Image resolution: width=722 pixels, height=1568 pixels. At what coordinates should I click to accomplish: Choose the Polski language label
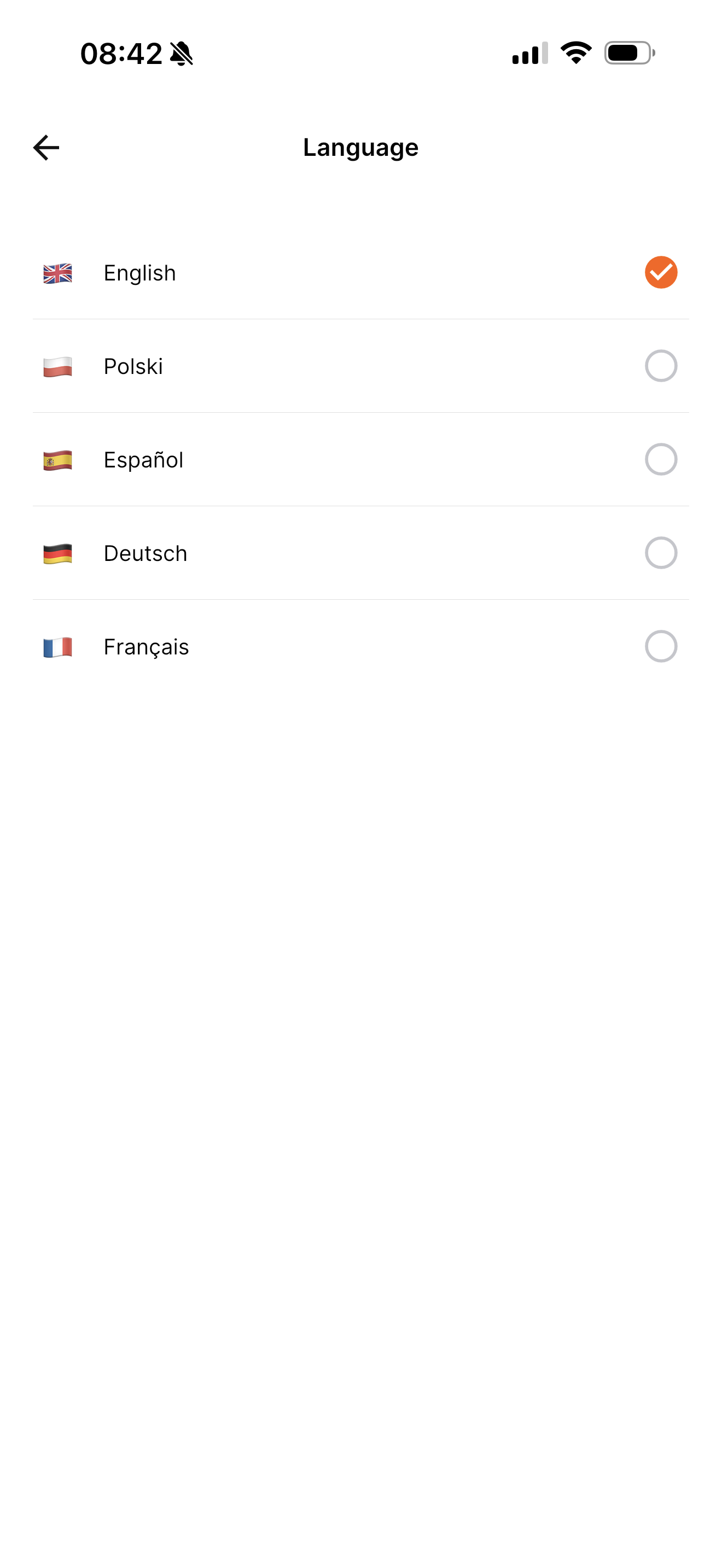coord(133,366)
